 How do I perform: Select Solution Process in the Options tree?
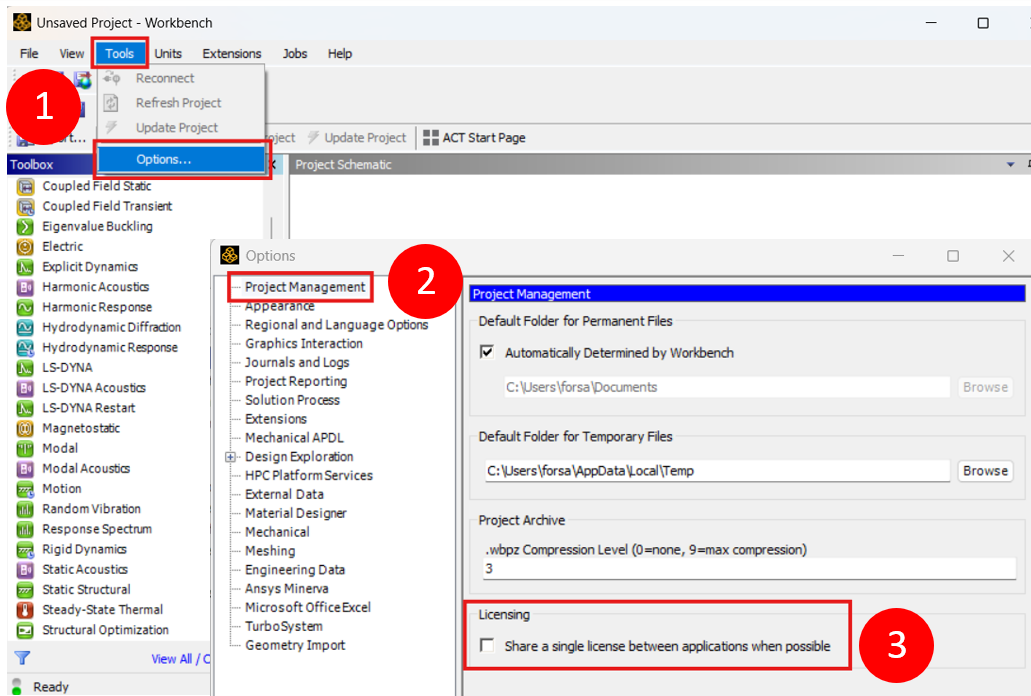tap(293, 400)
